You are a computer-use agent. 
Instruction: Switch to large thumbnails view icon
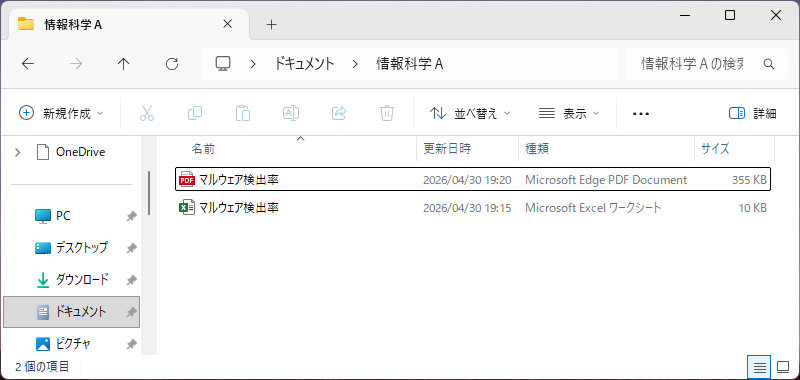coord(783,367)
